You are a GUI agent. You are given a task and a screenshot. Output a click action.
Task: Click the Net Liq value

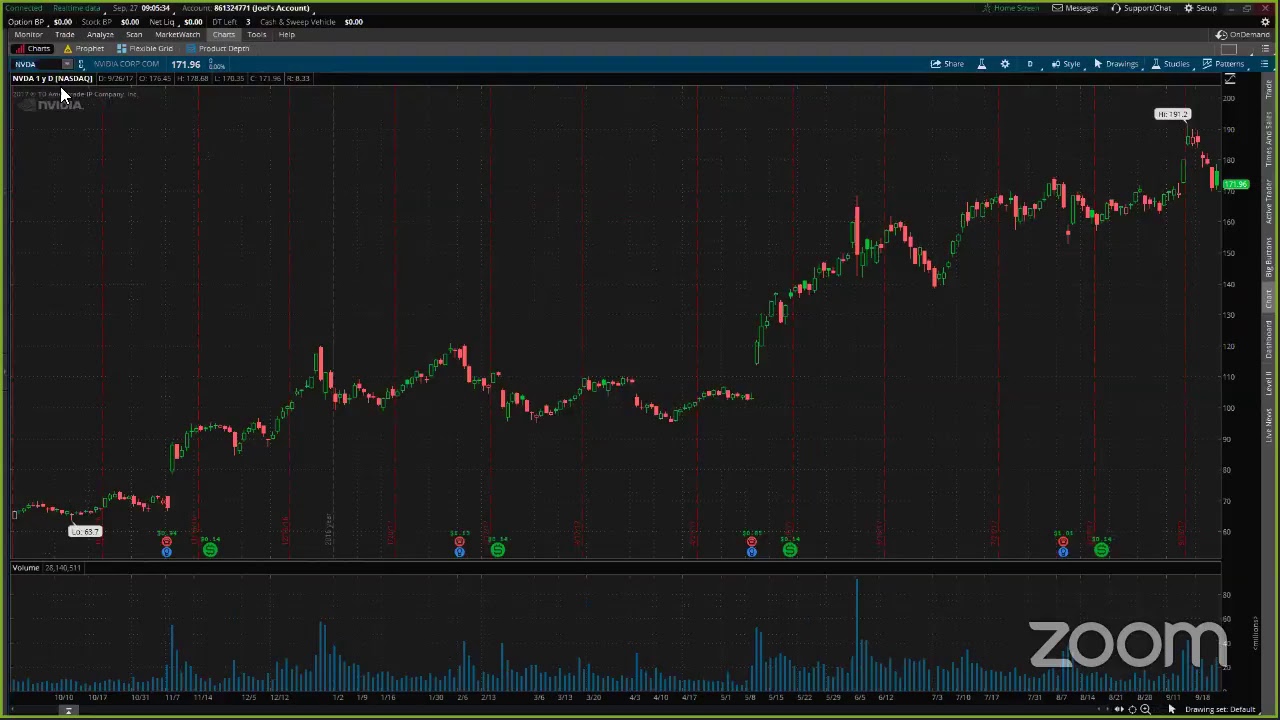[x=193, y=22]
